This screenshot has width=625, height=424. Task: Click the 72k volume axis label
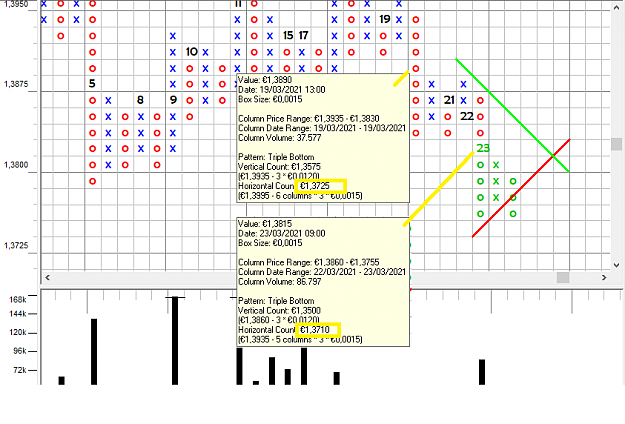tap(20, 370)
